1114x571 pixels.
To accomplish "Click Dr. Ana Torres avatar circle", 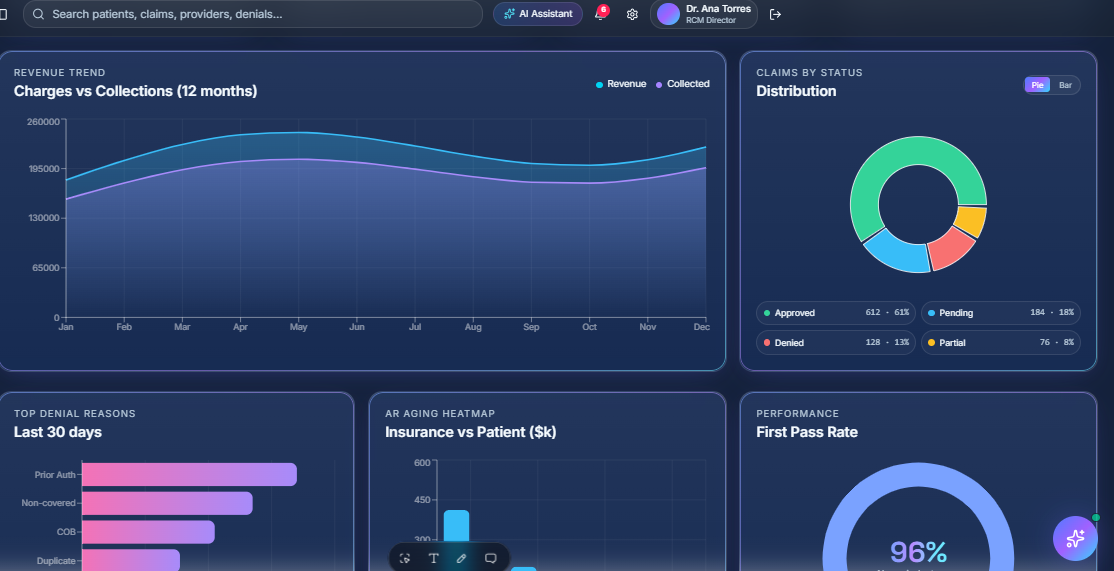I will [668, 14].
